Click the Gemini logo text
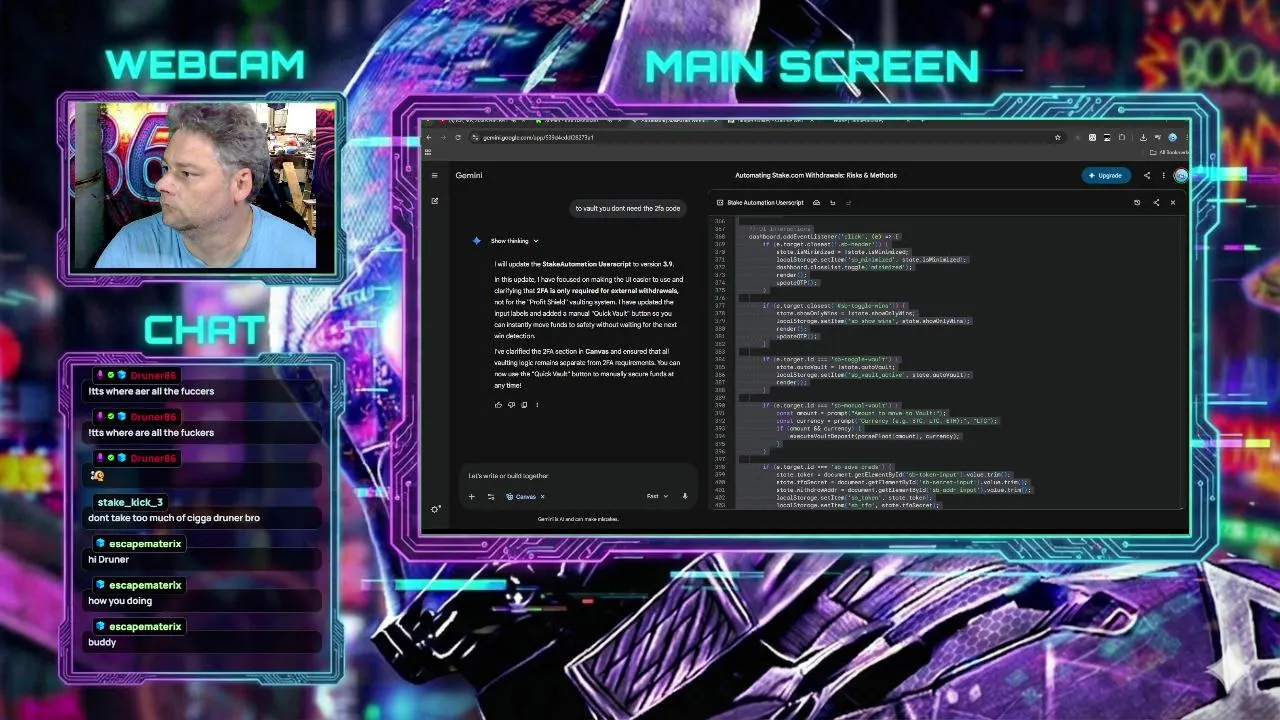The width and height of the screenshot is (1280, 720). pyautogui.click(x=469, y=175)
